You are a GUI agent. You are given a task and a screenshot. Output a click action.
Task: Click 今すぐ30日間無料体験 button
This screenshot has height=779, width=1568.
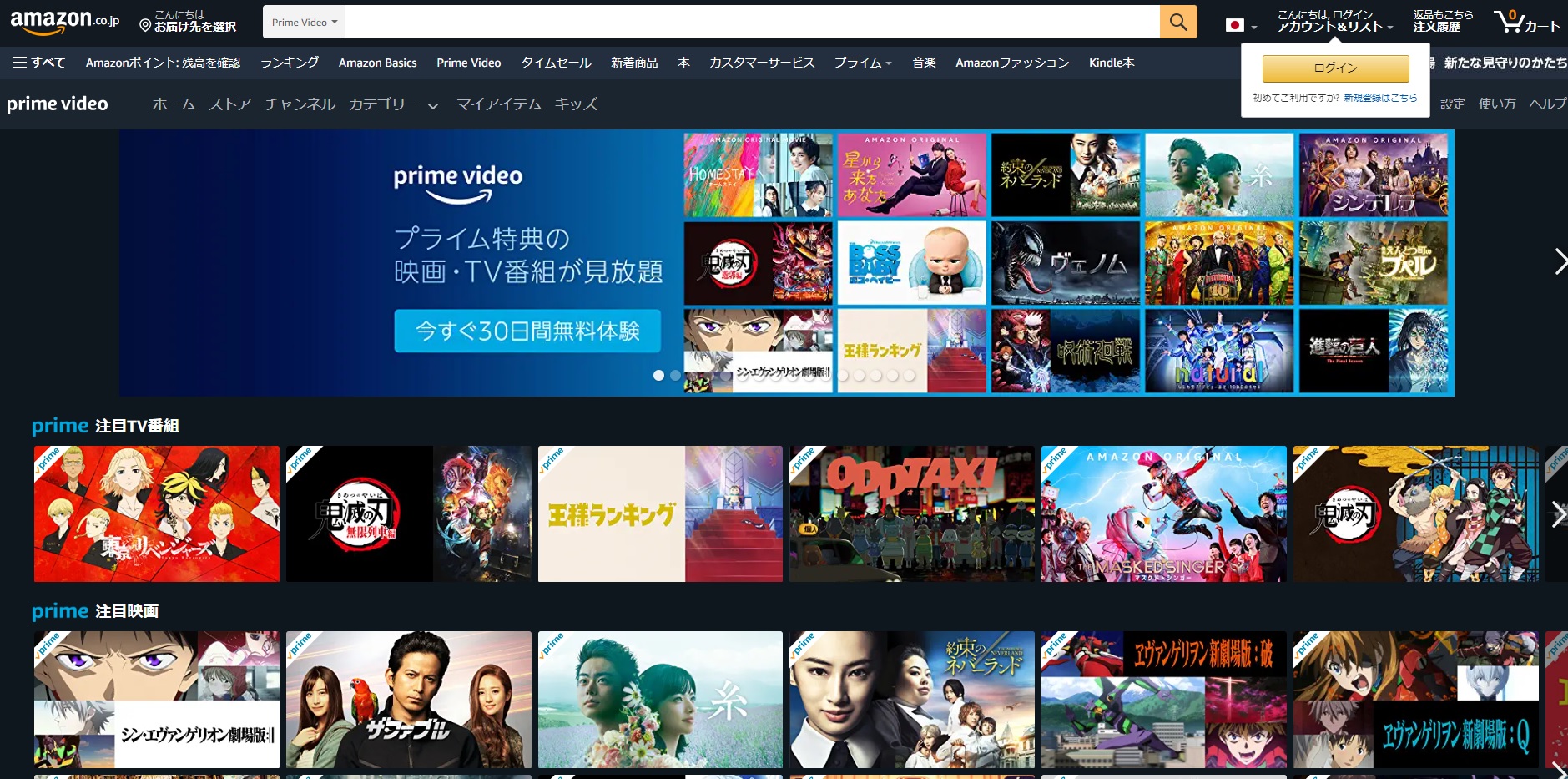(527, 331)
